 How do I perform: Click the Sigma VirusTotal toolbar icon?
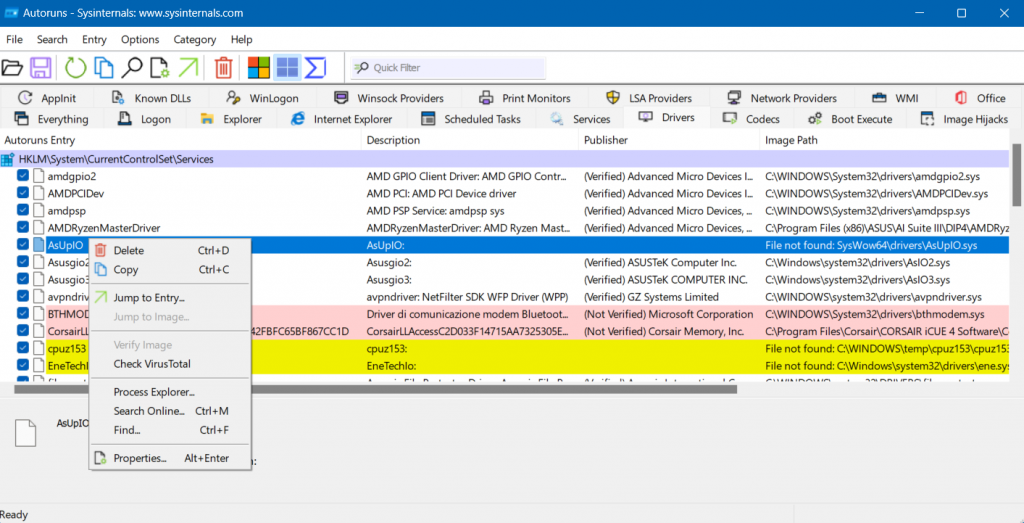pos(315,67)
